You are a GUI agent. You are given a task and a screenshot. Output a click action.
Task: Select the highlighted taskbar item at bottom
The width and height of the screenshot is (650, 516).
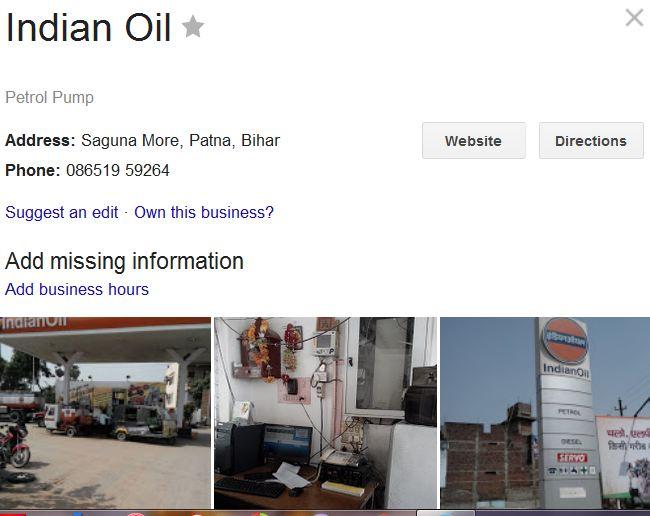tap(446, 513)
